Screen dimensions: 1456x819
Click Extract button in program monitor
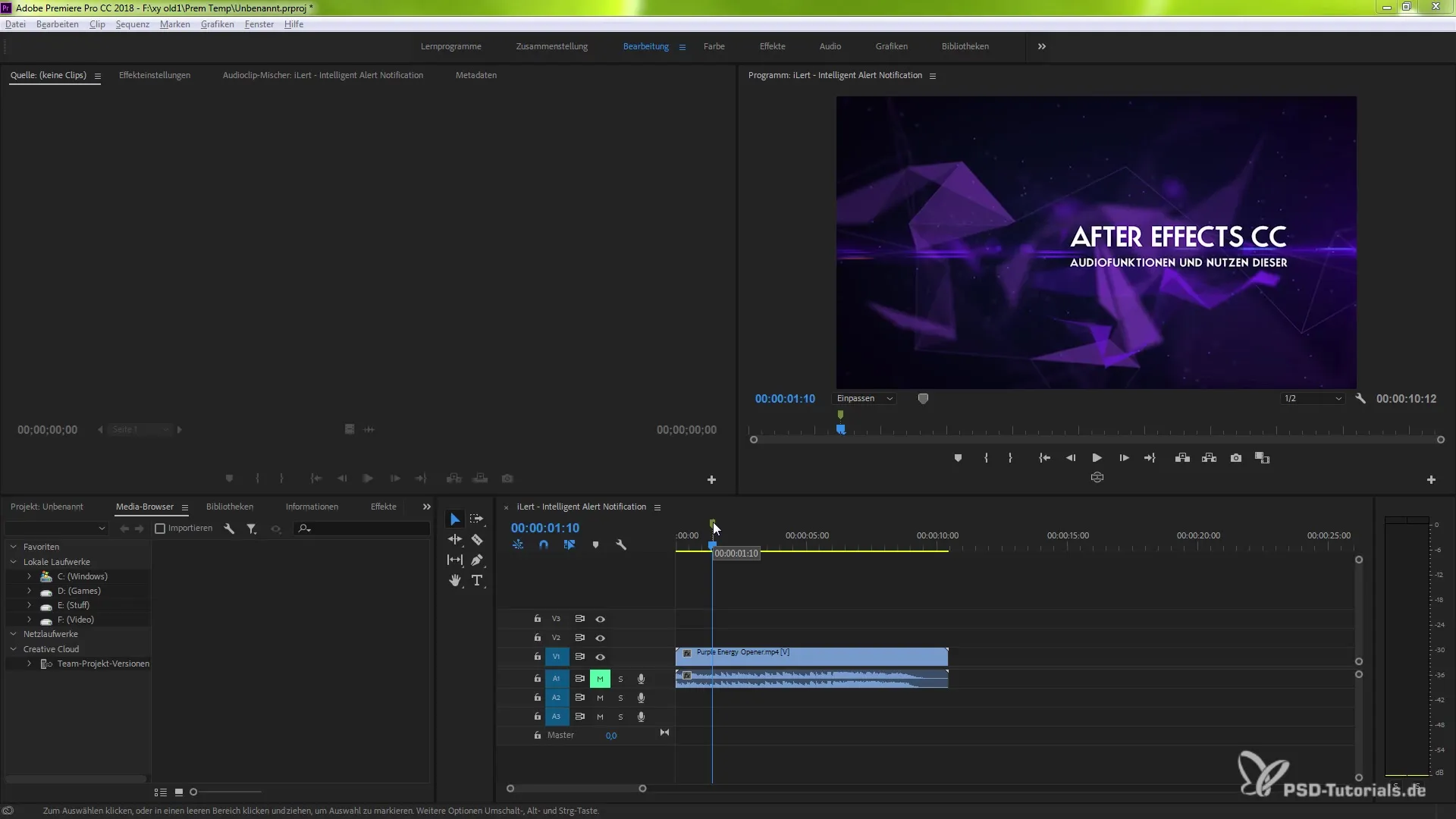point(1210,458)
